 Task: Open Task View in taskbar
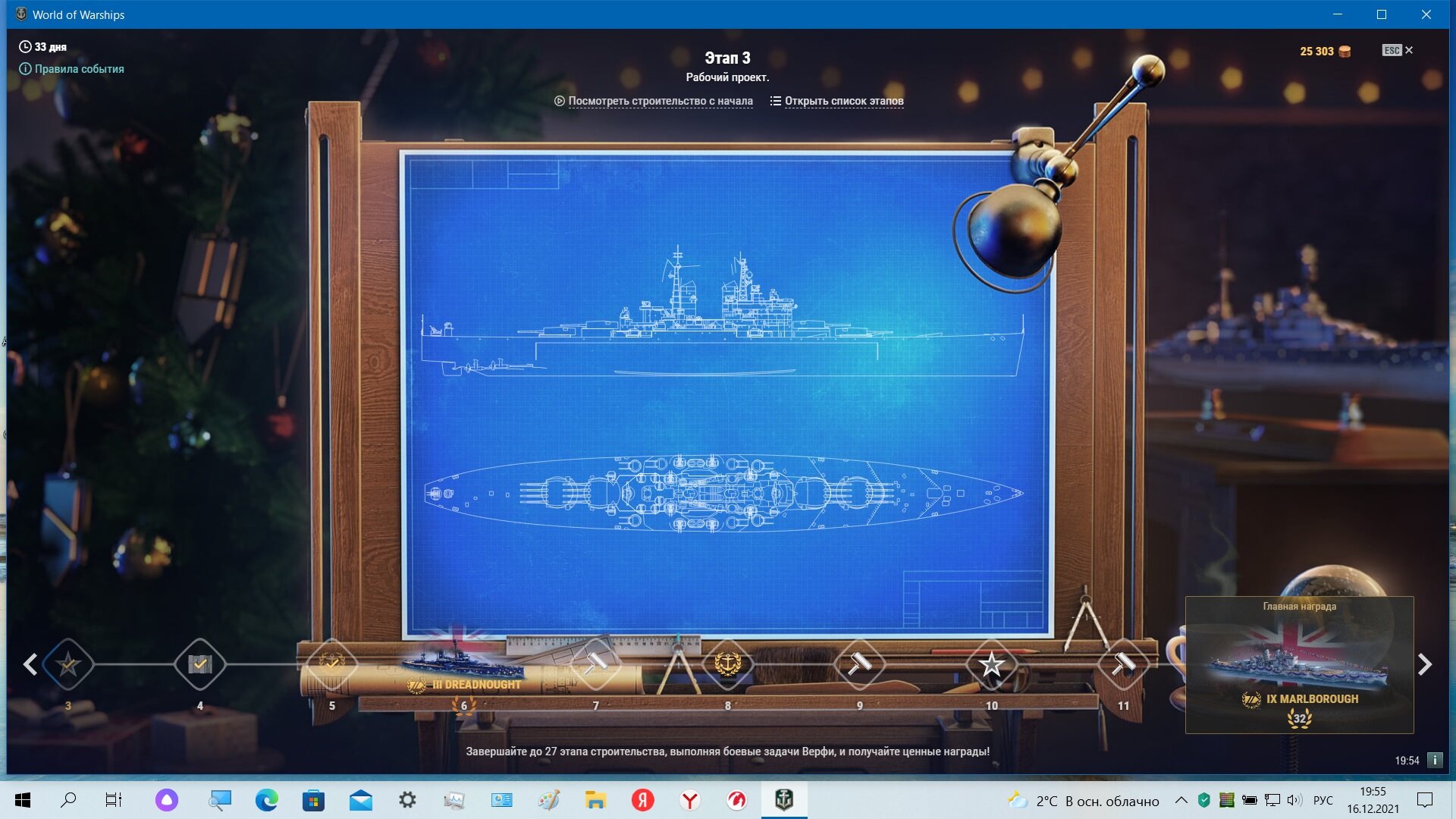(x=114, y=800)
